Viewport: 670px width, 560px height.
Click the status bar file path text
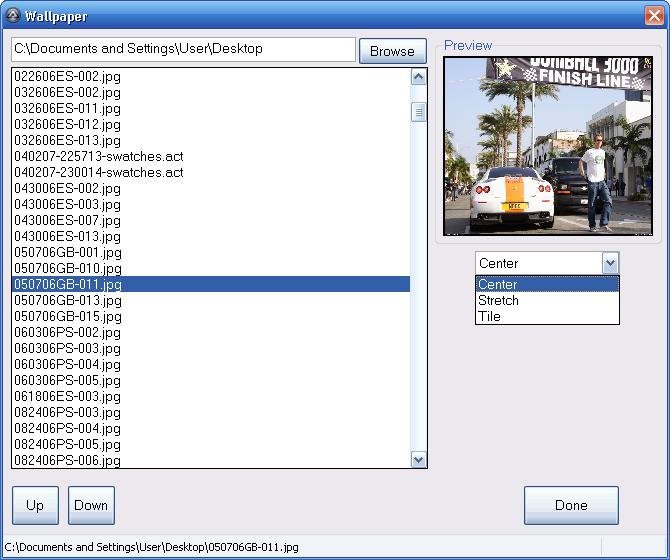pyautogui.click(x=151, y=547)
